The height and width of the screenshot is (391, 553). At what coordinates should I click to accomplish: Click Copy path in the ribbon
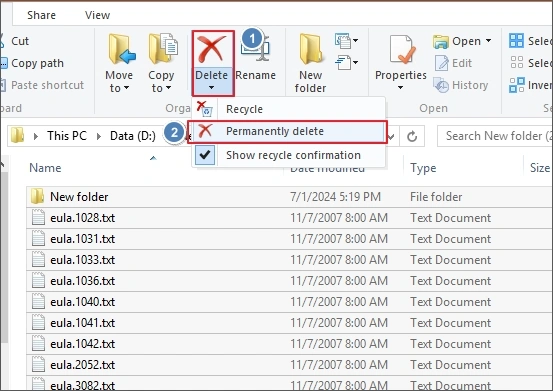pyautogui.click(x=32, y=63)
